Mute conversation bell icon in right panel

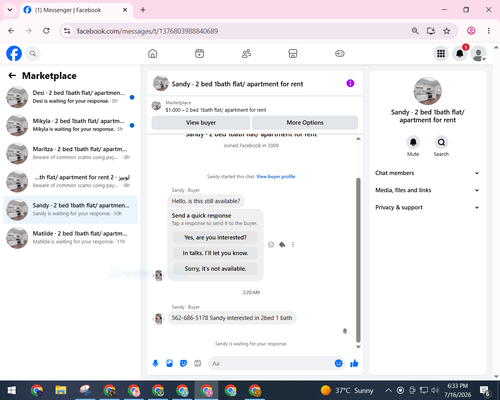[413, 142]
